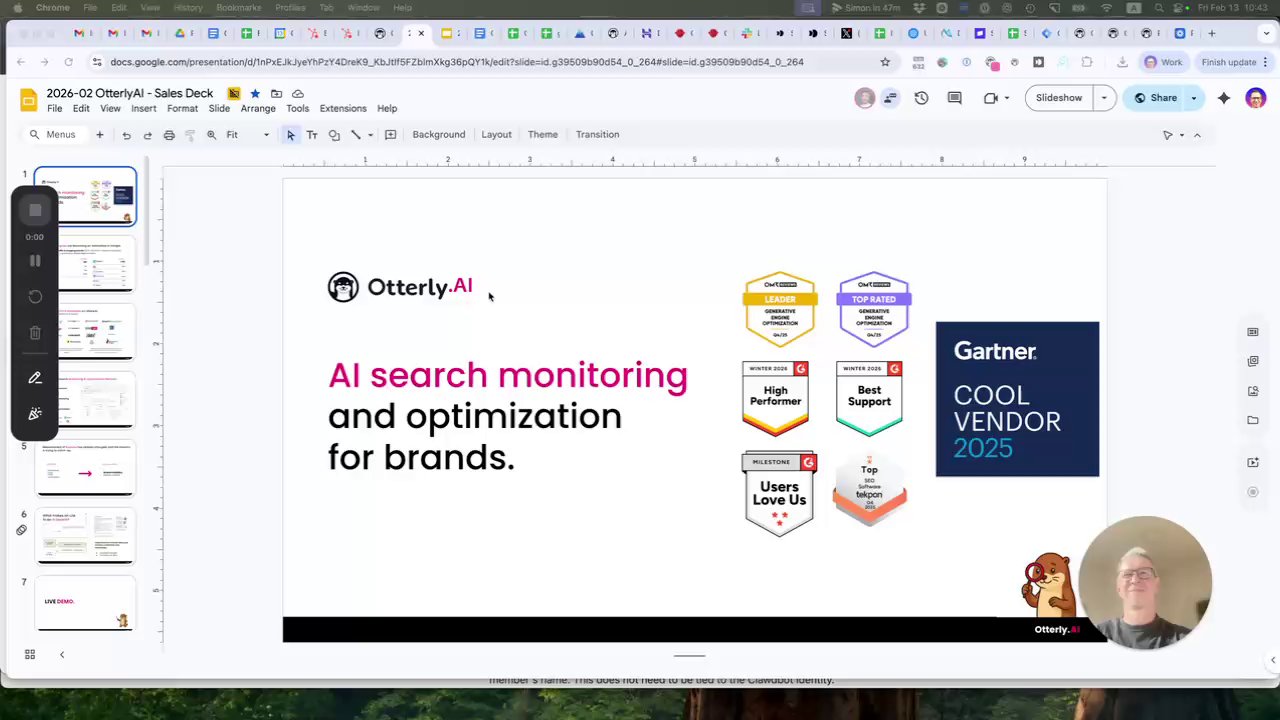Open the Chrome Work profile menu
Viewport: 1280px width, 720px height.
pyautogui.click(x=1164, y=62)
